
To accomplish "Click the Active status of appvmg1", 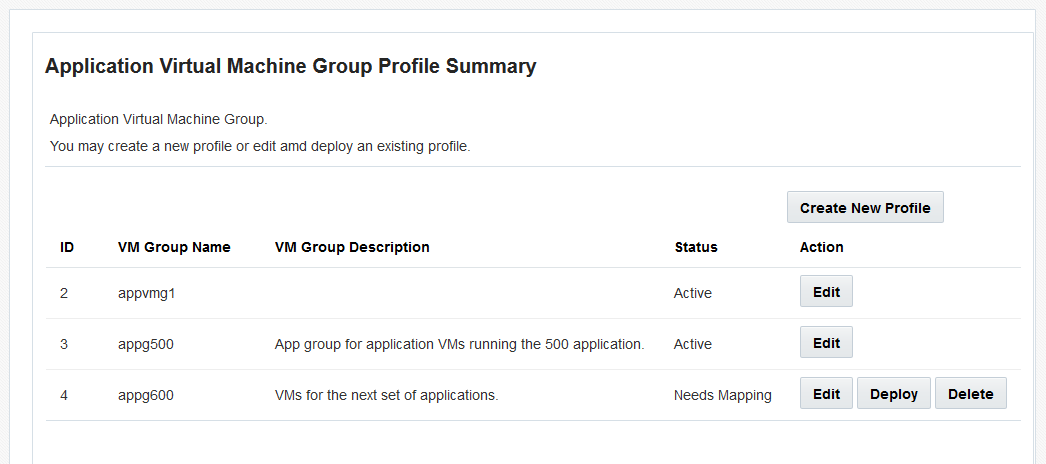I will click(x=693, y=293).
